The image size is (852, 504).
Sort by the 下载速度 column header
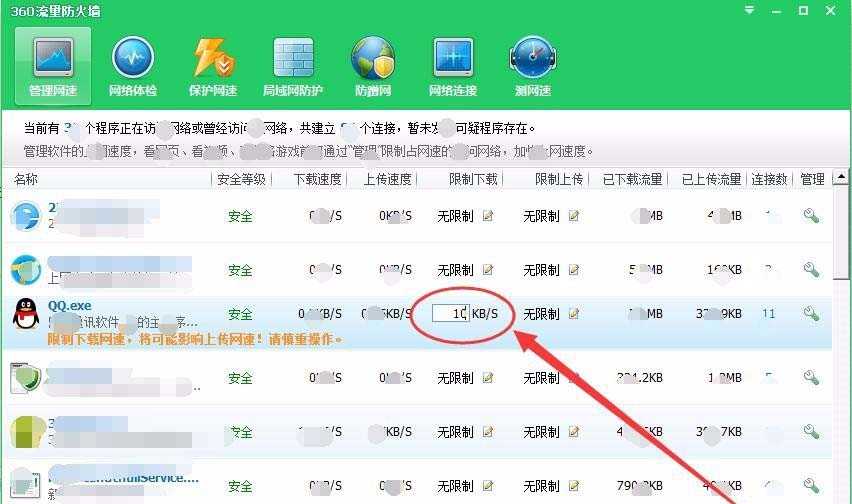(317, 179)
